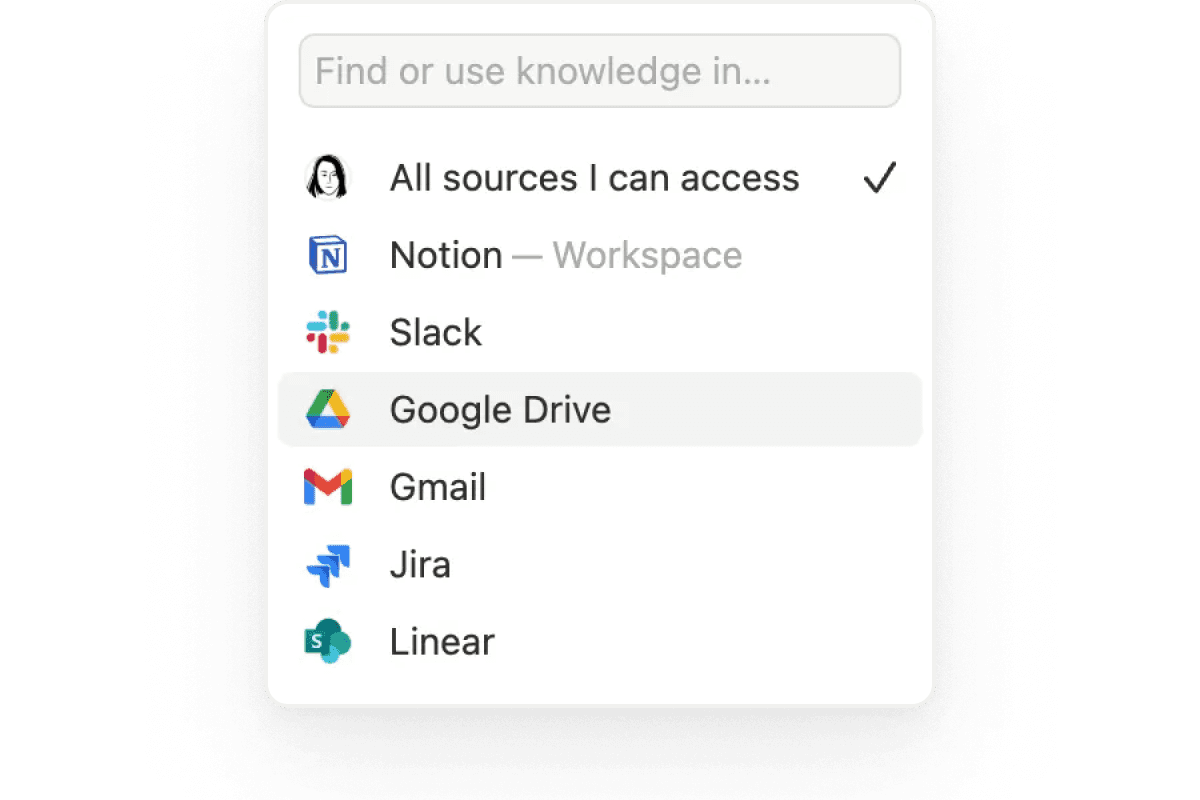
Task: Click the colorful Slack logo icon
Action: coord(327,332)
